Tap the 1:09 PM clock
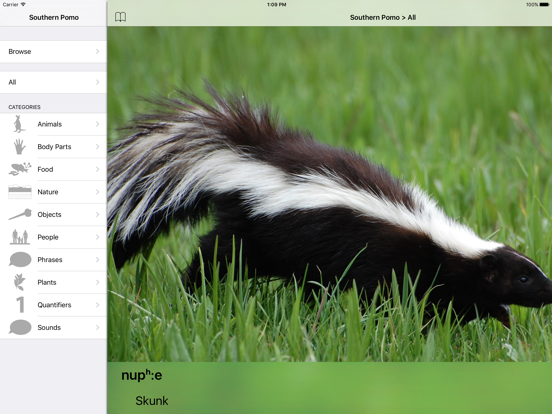552x414 pixels. coord(276,5)
